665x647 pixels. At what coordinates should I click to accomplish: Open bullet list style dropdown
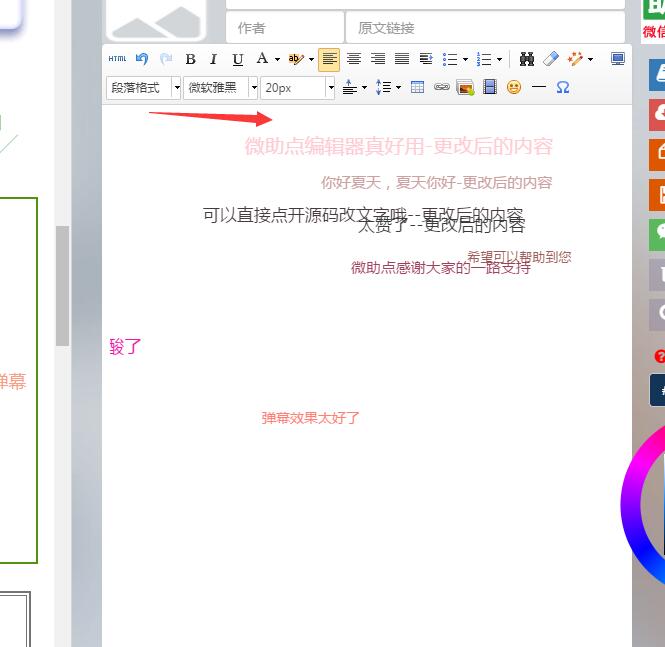click(x=465, y=59)
